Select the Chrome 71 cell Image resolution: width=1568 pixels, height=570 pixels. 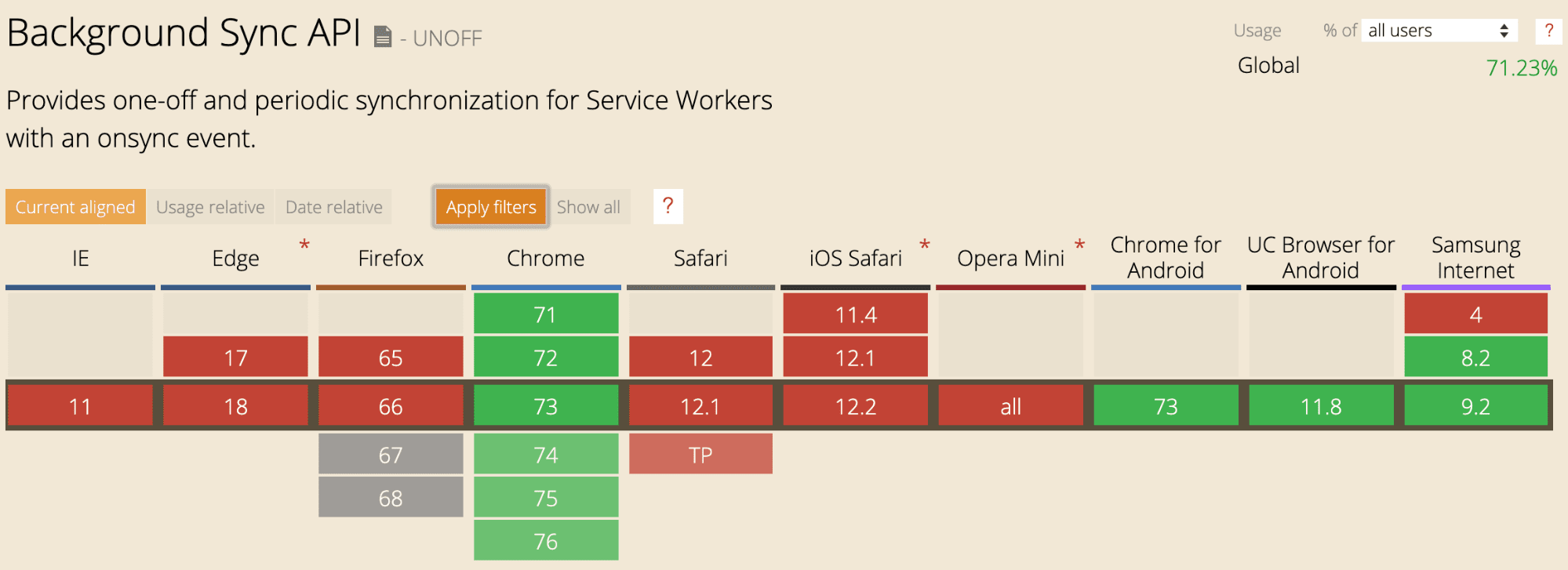pos(546,314)
